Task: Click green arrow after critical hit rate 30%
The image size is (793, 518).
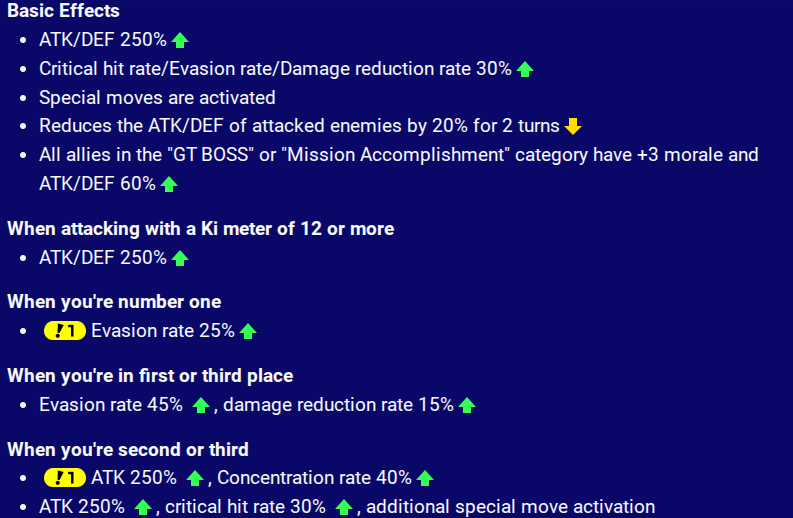Action: pos(344,507)
